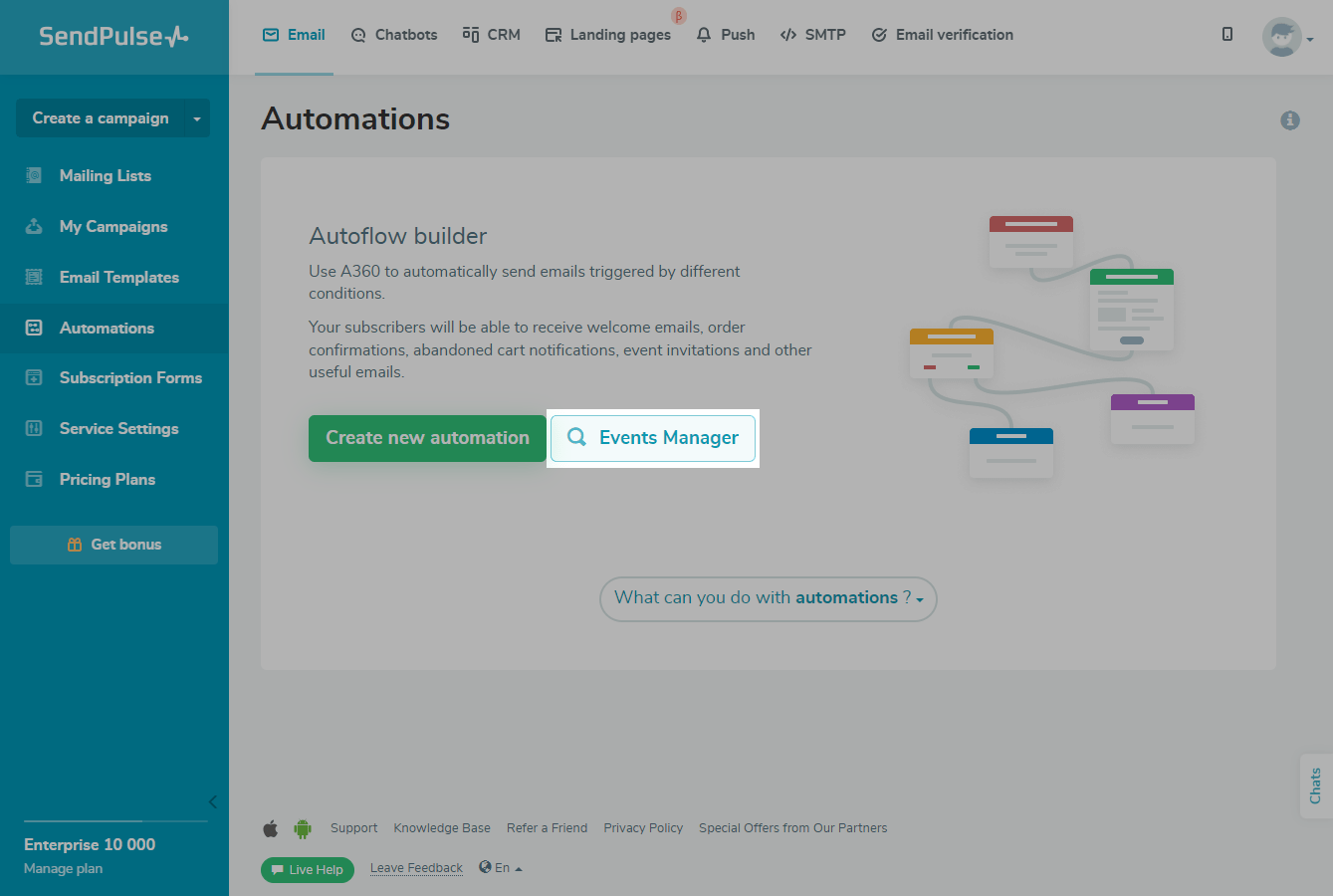Open Email Templates section
1333x896 pixels.
pyautogui.click(x=119, y=278)
